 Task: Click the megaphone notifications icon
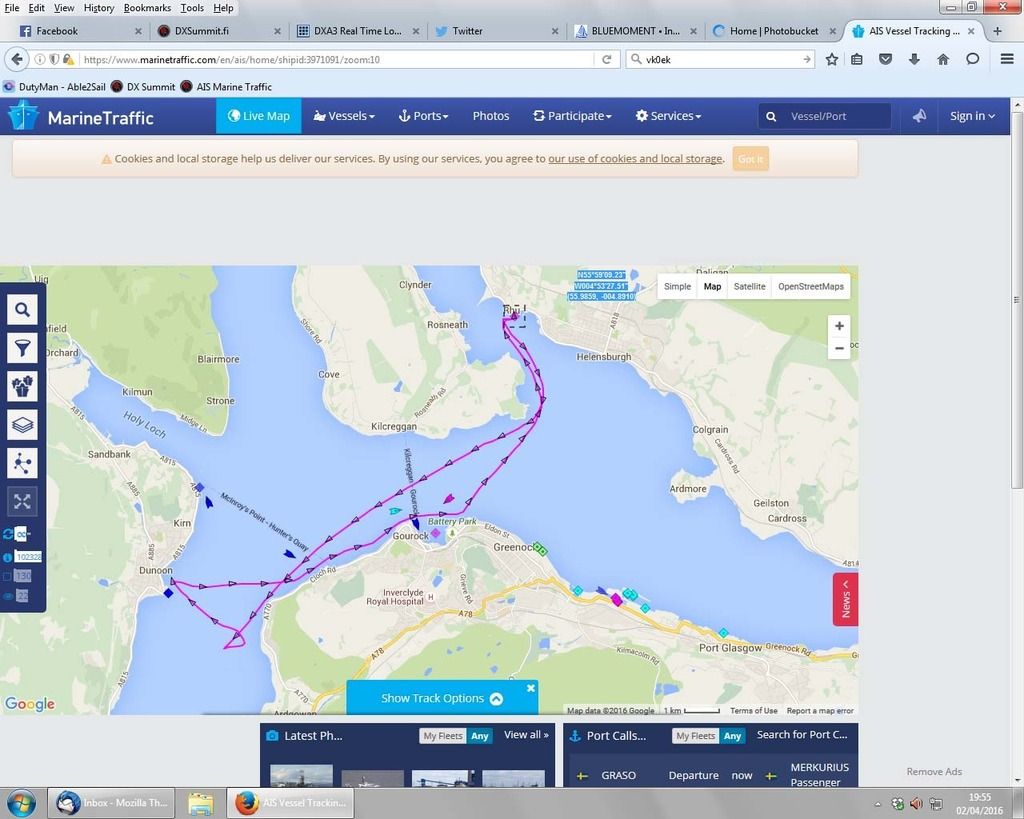[x=920, y=116]
